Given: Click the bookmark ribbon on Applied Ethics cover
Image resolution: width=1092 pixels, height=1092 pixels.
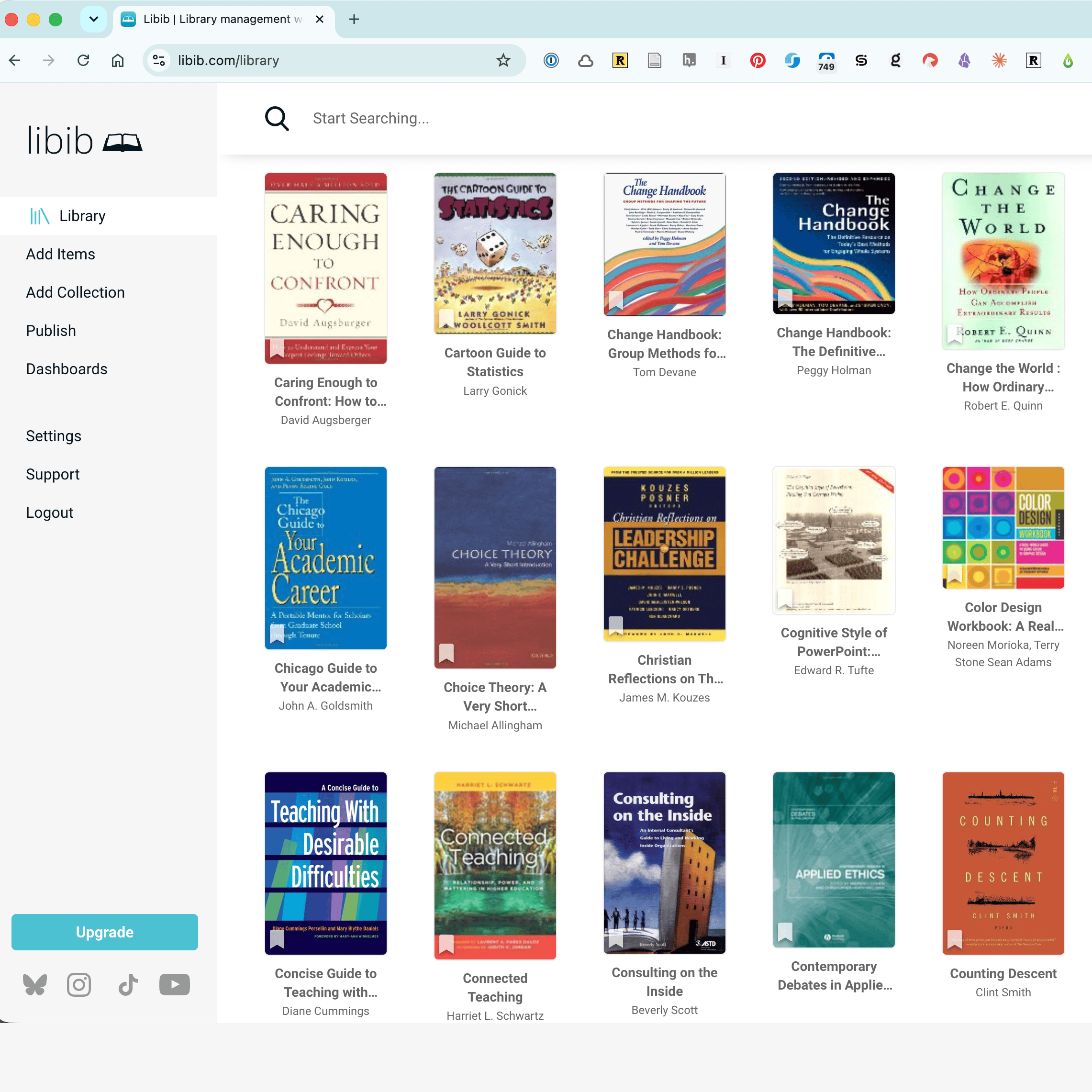Looking at the screenshot, I should (785, 933).
